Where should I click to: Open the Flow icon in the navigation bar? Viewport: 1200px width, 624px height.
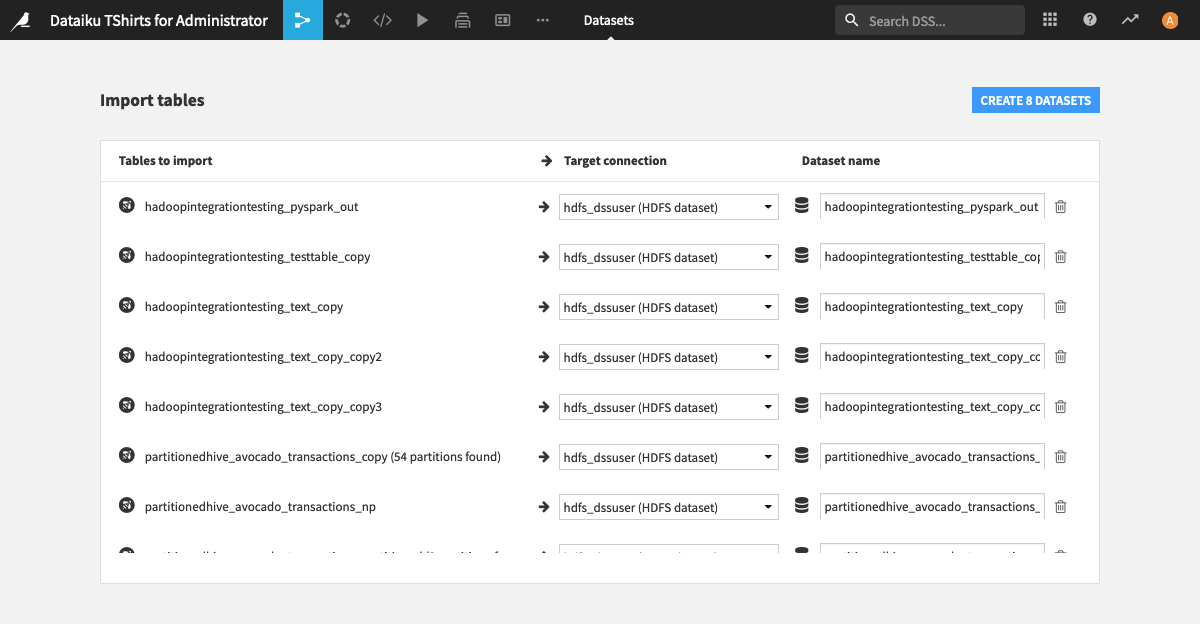click(302, 20)
